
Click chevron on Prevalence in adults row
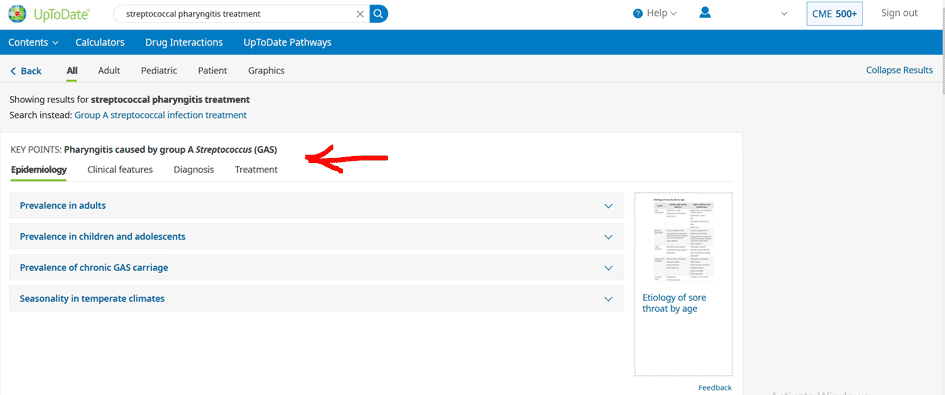608,206
